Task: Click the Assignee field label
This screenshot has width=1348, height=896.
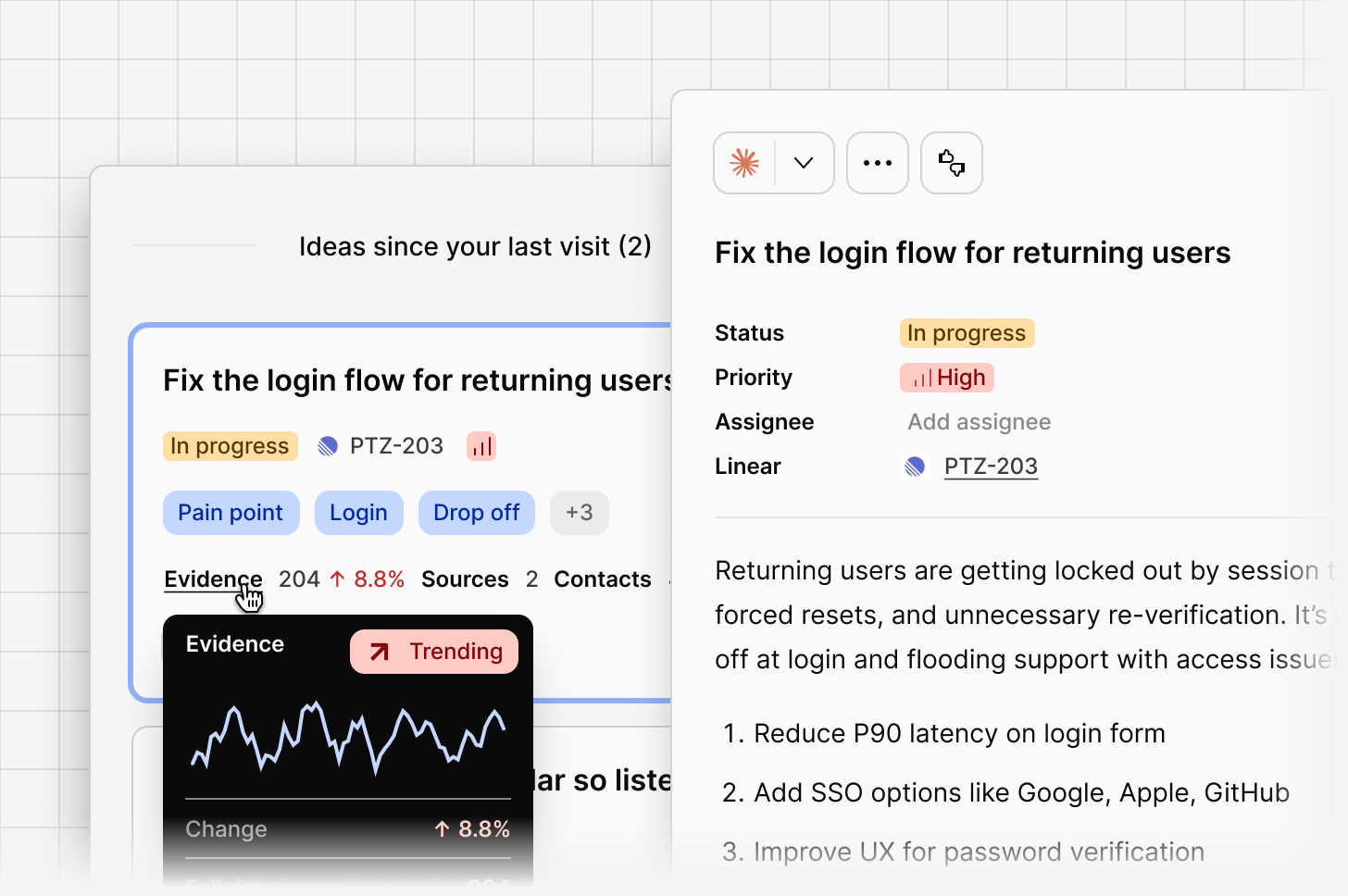Action: point(765,422)
